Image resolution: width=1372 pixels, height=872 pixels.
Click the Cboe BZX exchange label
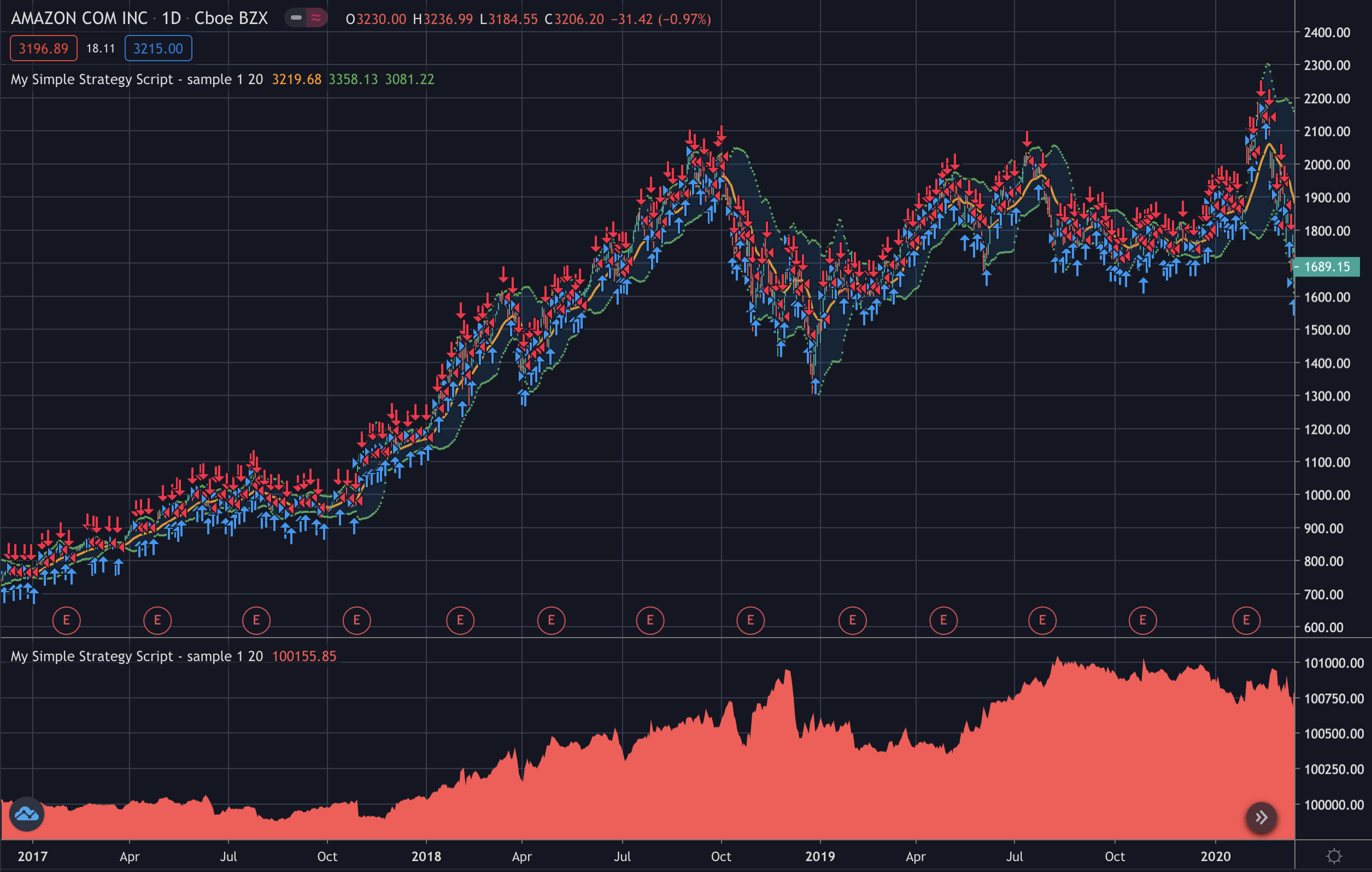pos(231,18)
